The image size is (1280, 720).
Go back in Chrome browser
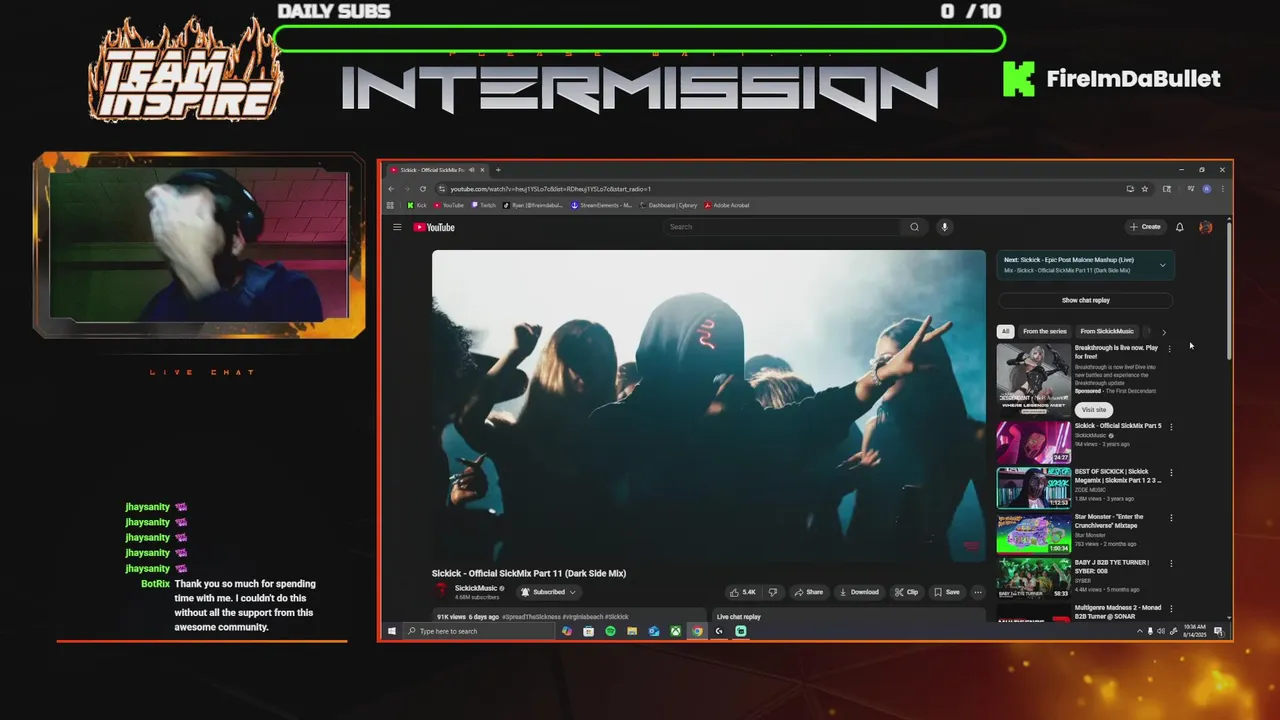(x=391, y=189)
